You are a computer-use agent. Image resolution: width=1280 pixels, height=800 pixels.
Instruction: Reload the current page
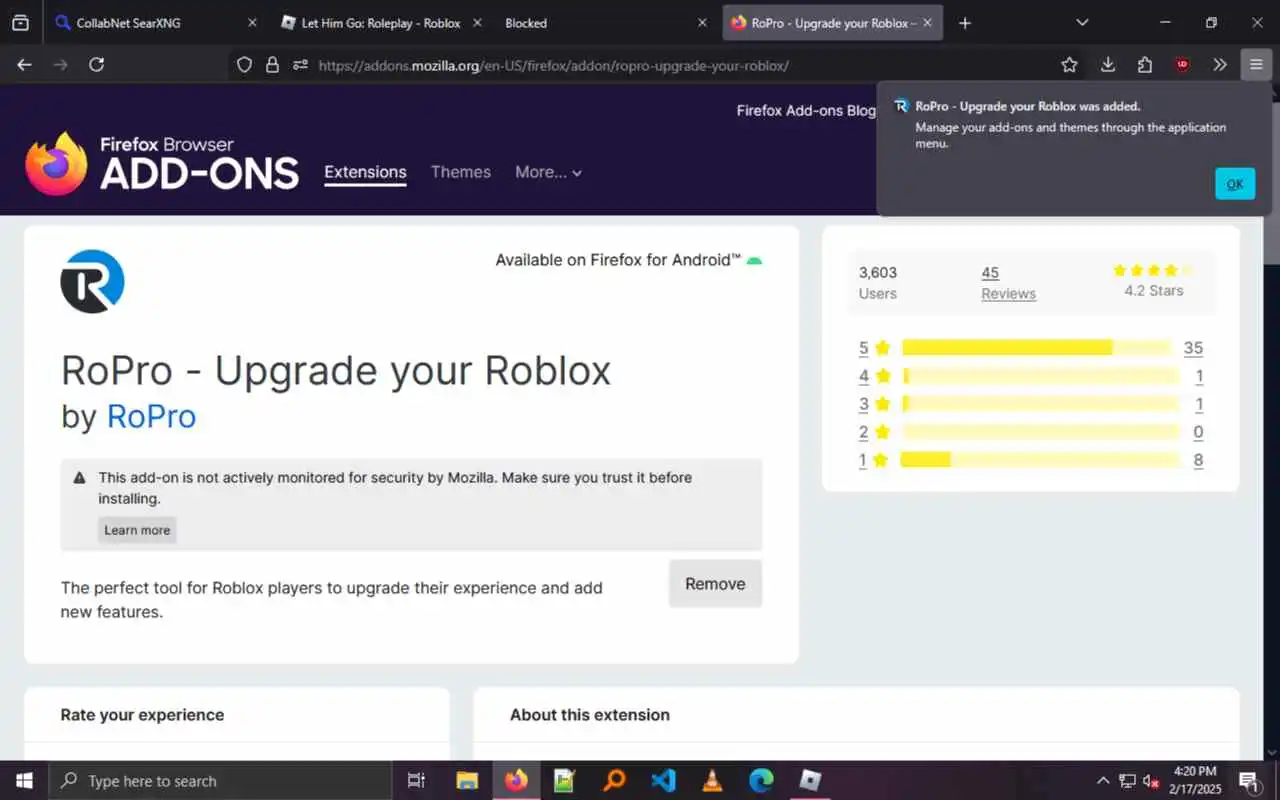pos(96,65)
